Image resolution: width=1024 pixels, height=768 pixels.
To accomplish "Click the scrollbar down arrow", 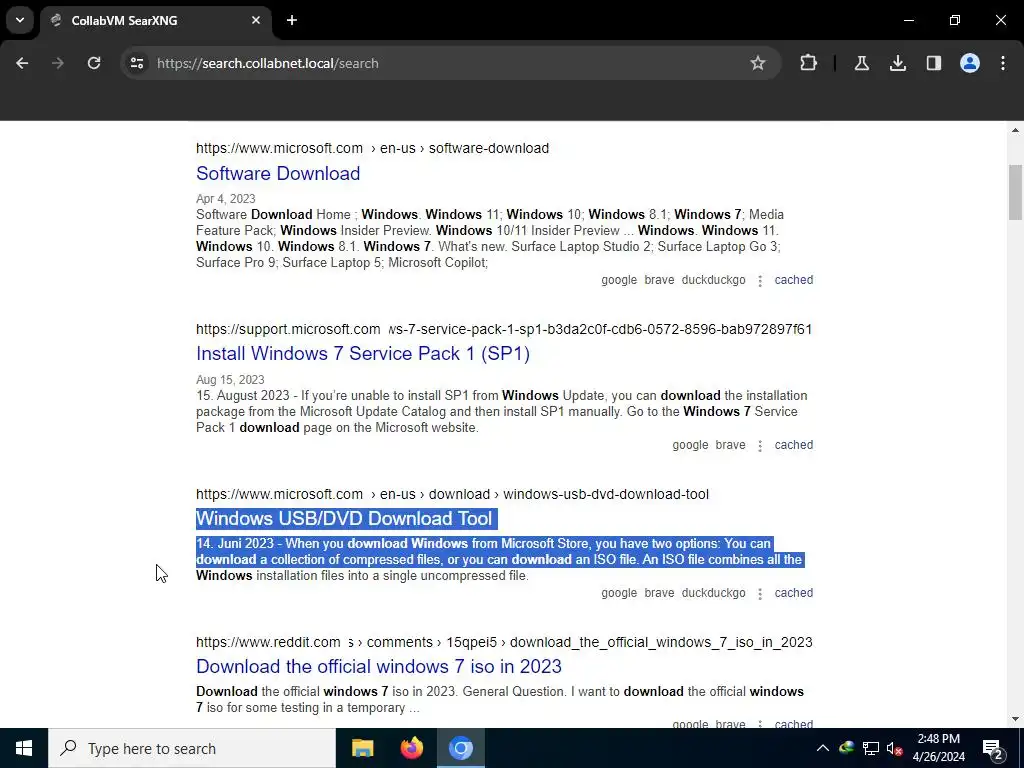I will tap(1015, 720).
